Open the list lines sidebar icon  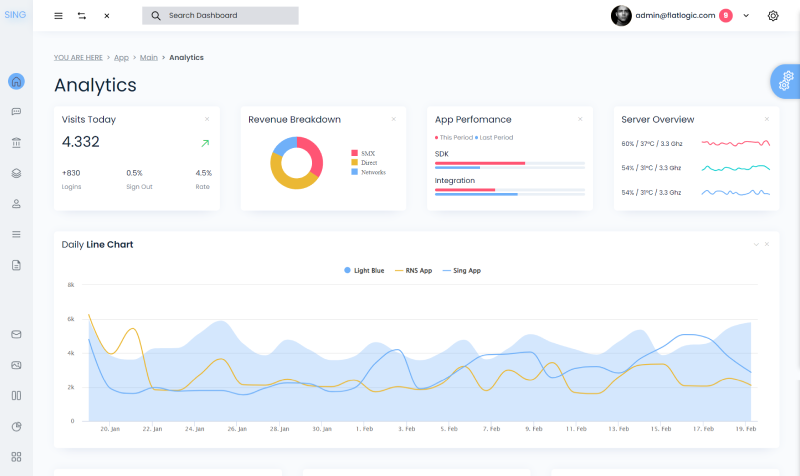[16, 234]
